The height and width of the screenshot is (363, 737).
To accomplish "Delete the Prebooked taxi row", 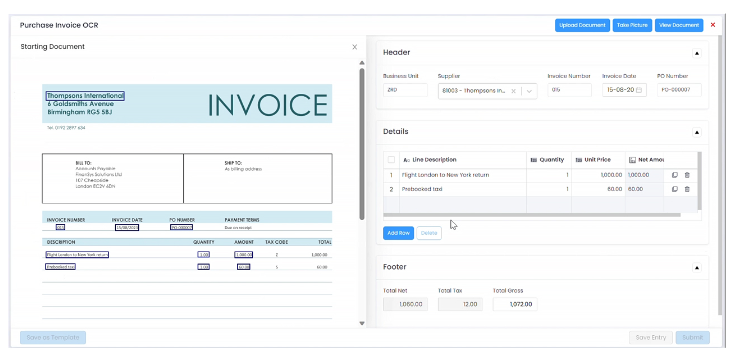I will tap(687, 189).
